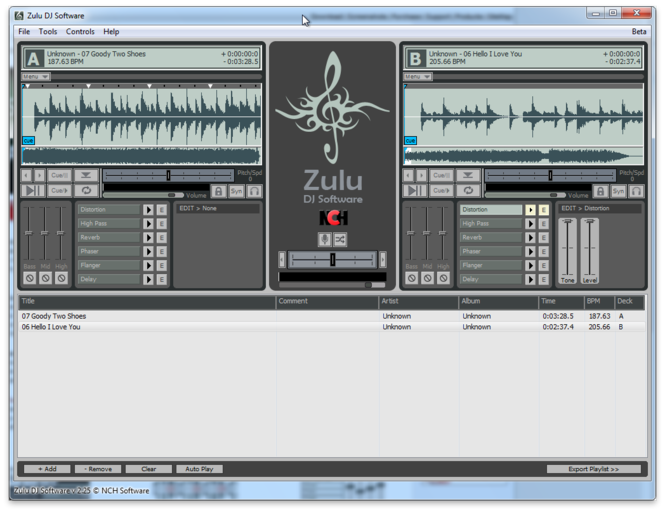Mute the Bass band on Deck A
The image size is (665, 513).
point(30,277)
